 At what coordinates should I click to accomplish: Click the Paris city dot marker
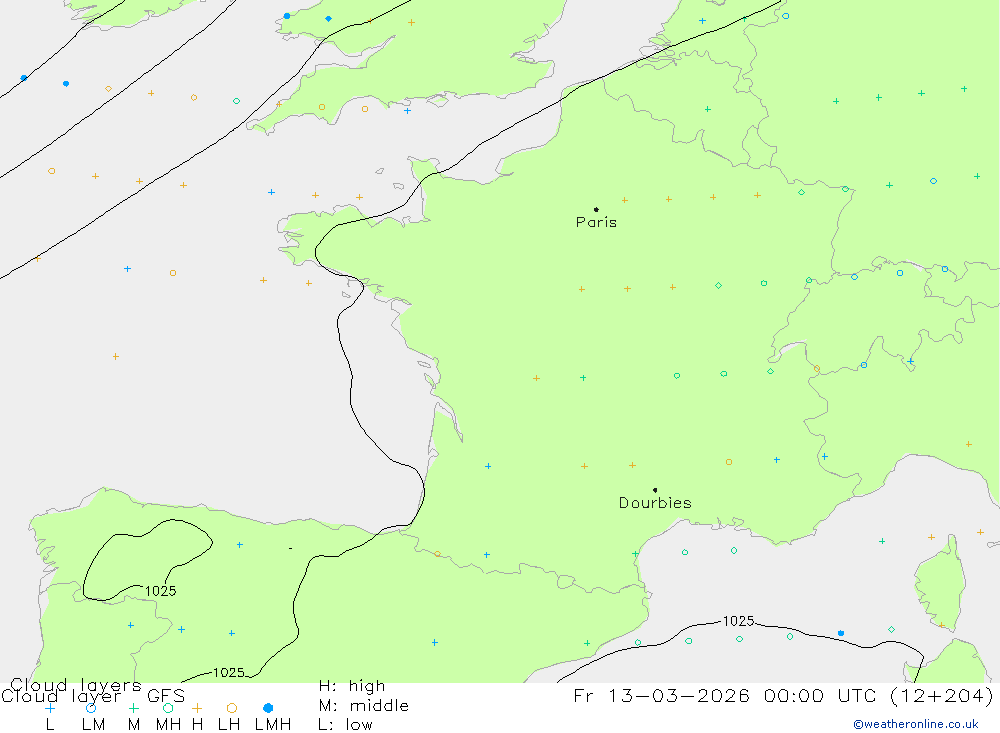coord(596,209)
